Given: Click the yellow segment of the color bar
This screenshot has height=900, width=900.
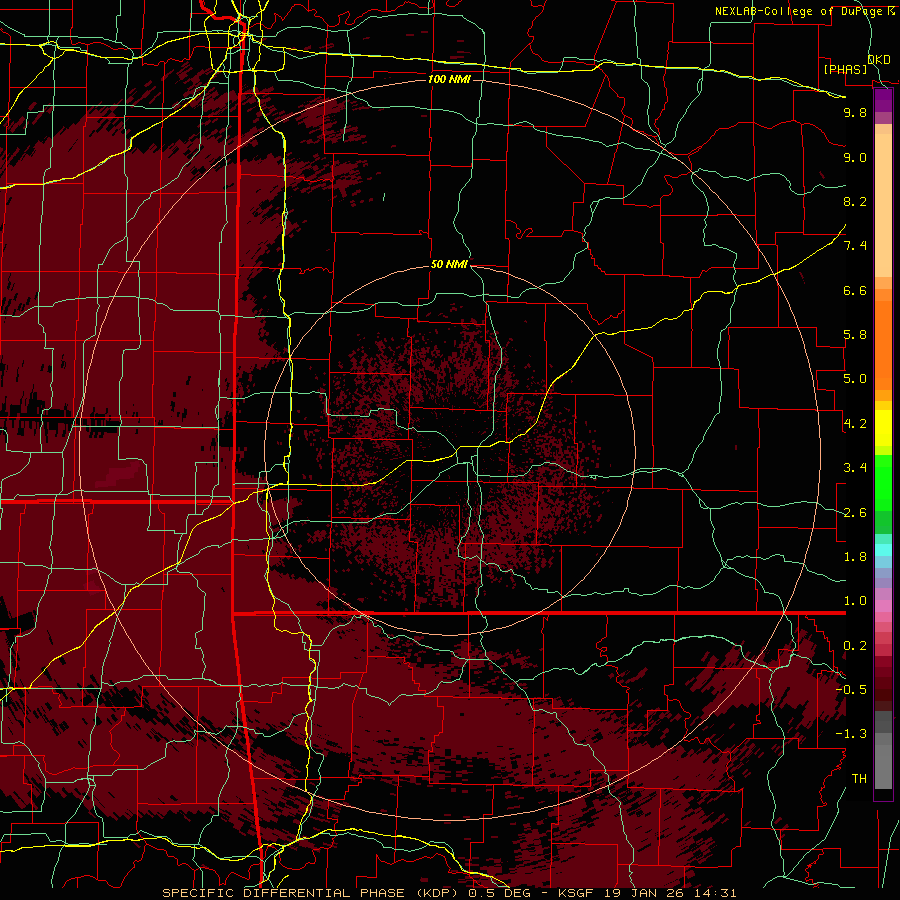Looking at the screenshot, I should (883, 428).
